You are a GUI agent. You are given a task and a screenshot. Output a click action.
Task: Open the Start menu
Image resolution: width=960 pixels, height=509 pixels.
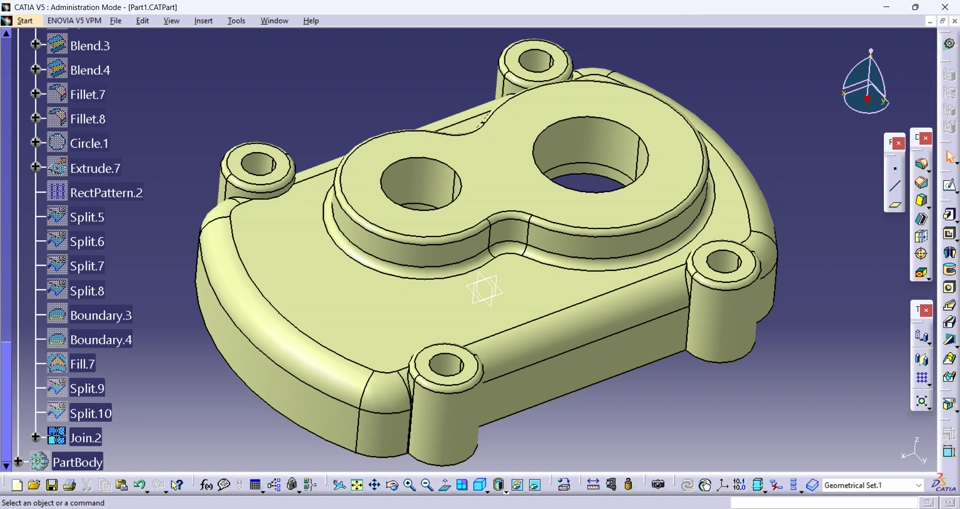click(x=24, y=20)
